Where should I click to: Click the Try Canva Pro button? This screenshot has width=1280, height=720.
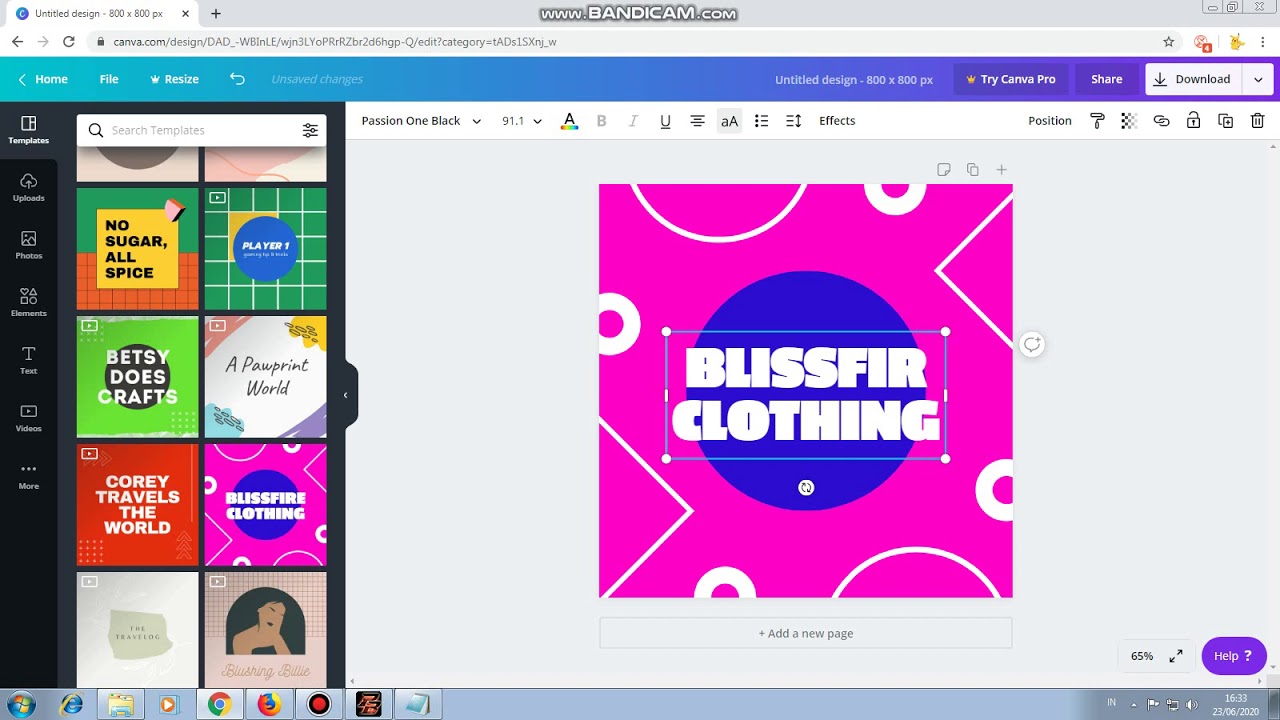(x=1010, y=79)
